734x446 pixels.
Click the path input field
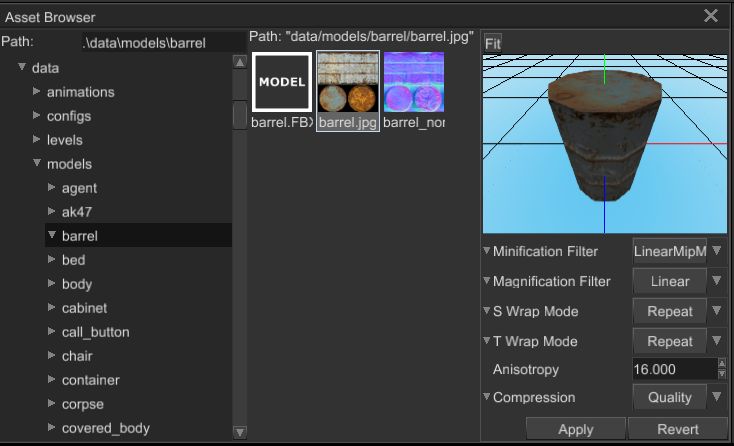(164, 43)
